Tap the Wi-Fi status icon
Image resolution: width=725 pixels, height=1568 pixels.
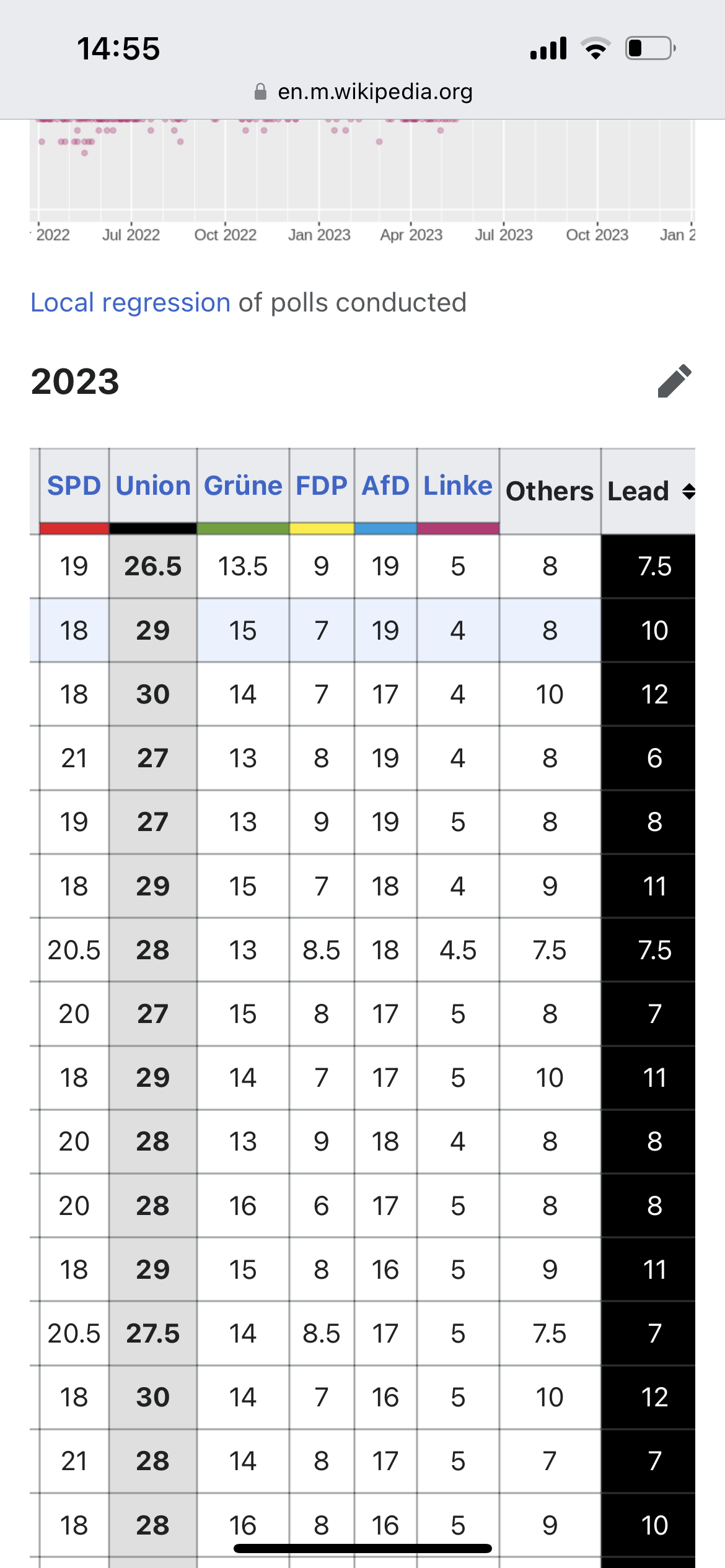[x=595, y=48]
